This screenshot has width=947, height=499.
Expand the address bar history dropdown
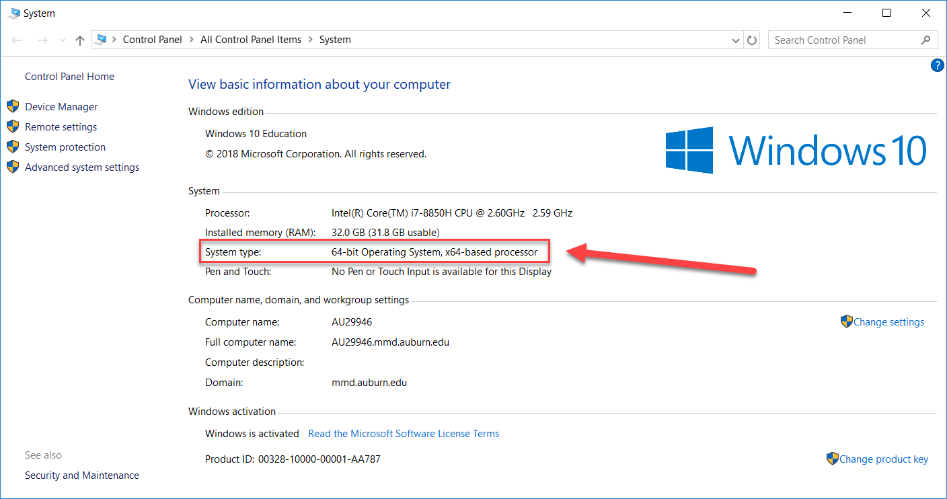(x=735, y=40)
